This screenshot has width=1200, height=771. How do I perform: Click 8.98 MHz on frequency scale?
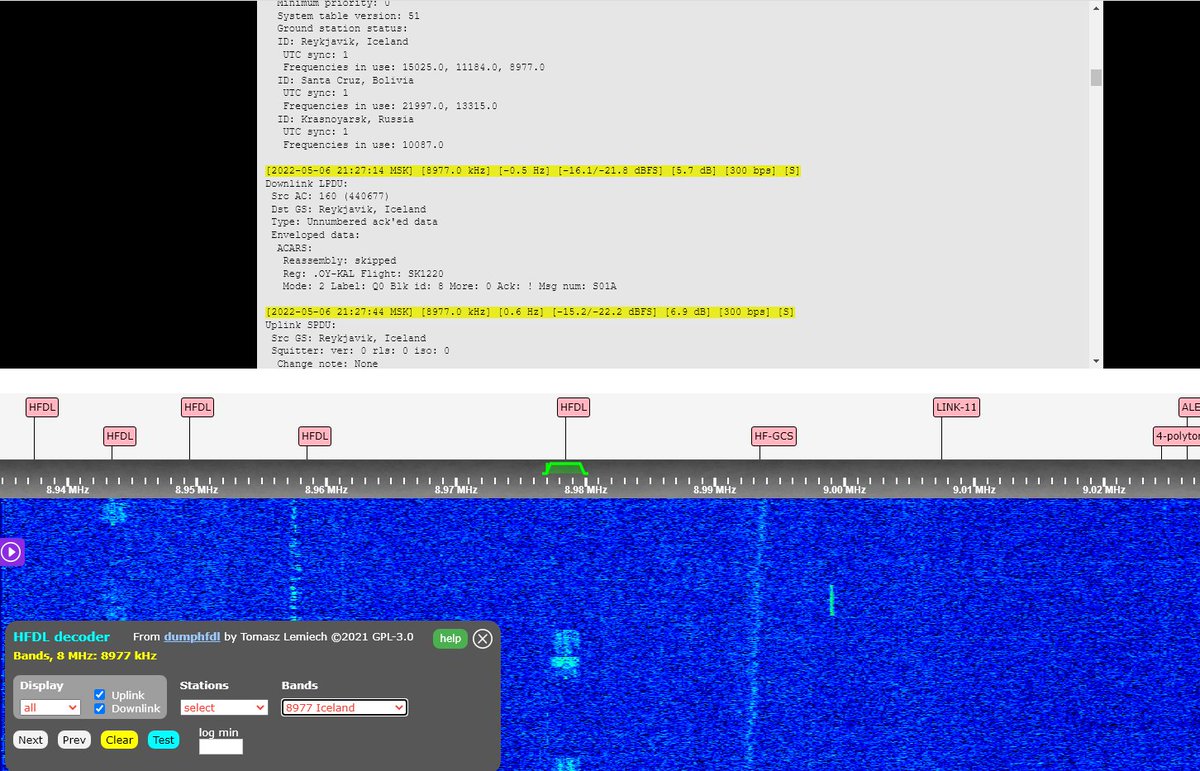584,490
